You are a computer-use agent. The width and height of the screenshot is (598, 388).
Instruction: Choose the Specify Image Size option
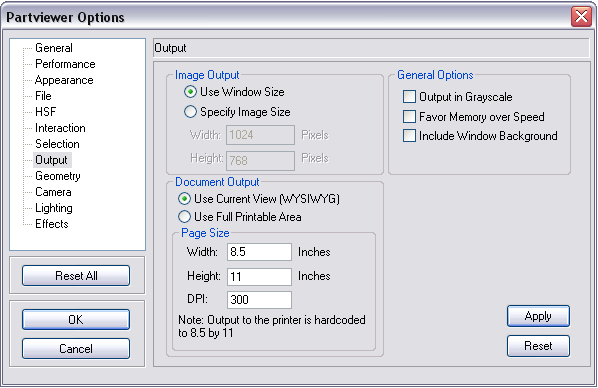(x=190, y=112)
